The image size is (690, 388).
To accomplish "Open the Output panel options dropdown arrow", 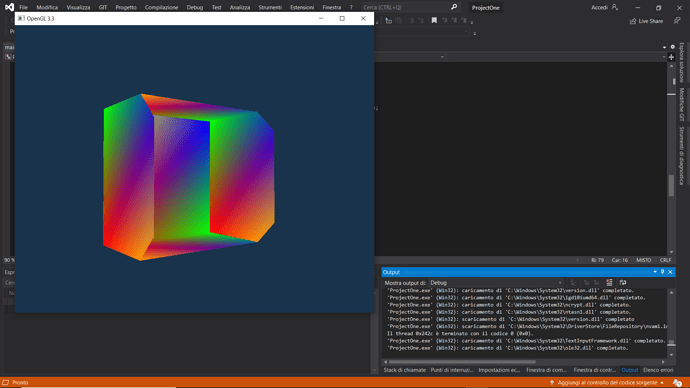I will pyautogui.click(x=655, y=272).
